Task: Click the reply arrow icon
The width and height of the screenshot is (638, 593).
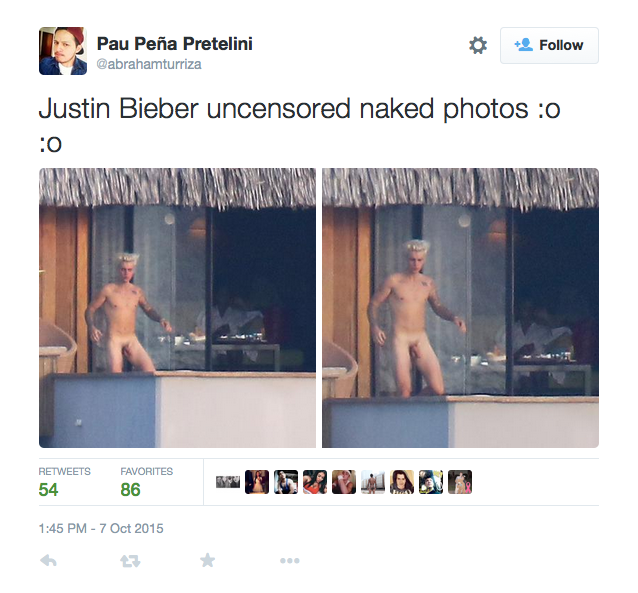Action: point(48,561)
